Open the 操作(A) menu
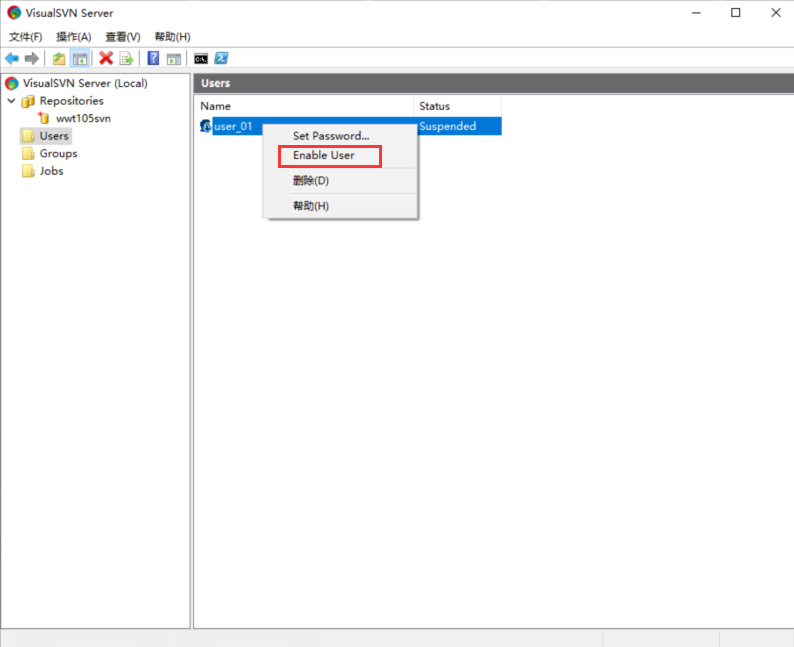This screenshot has height=647, width=794. [x=74, y=37]
